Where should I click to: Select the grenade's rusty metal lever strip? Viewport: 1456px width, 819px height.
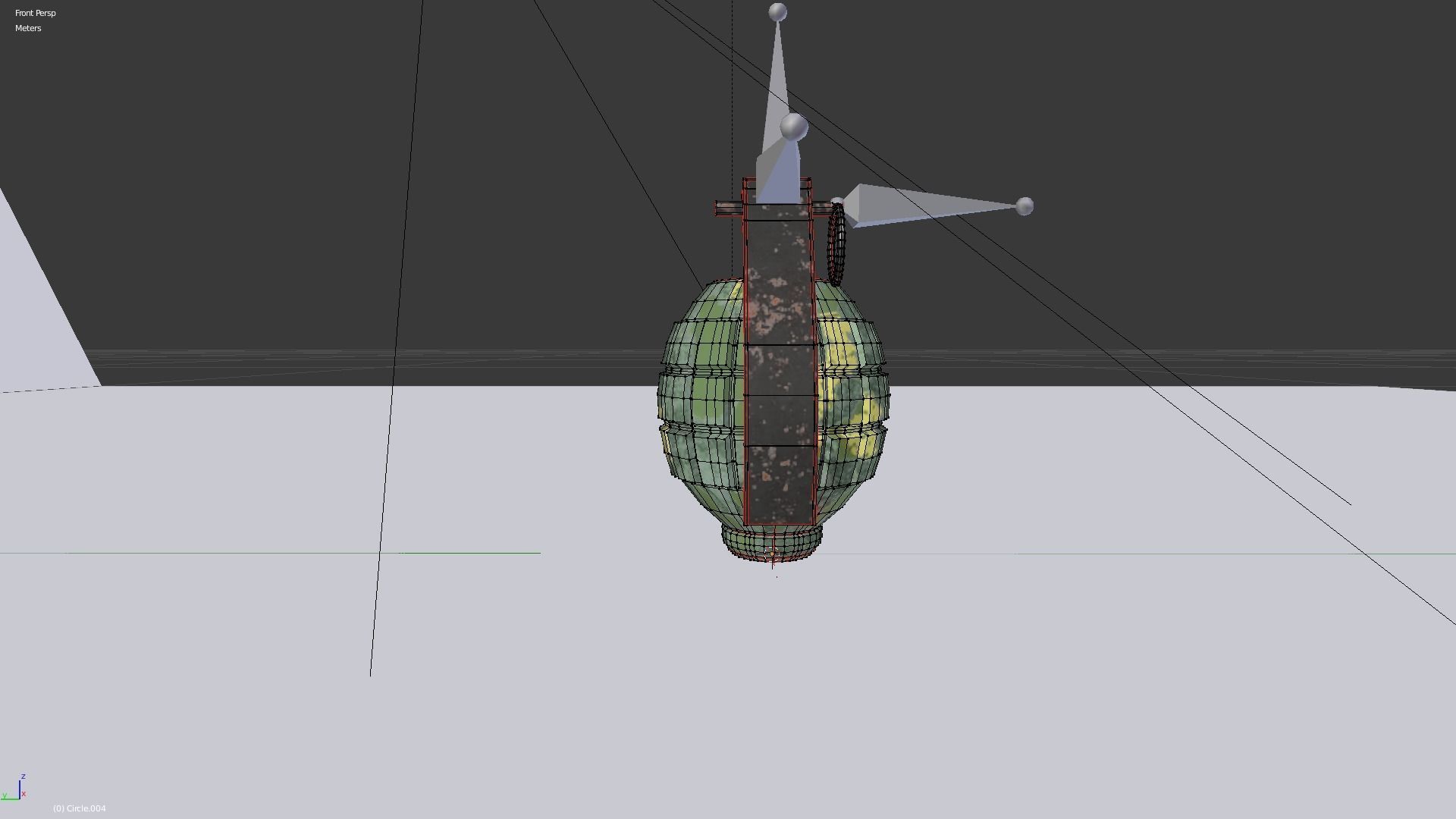tap(780, 364)
